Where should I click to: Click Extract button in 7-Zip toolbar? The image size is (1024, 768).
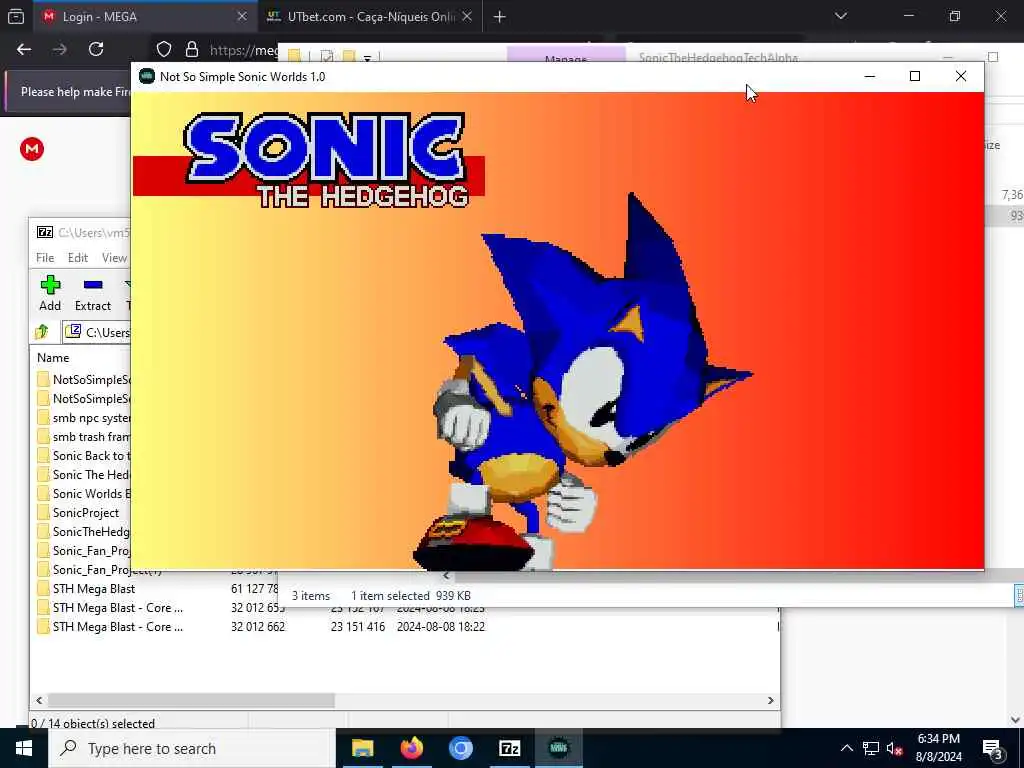pos(93,293)
